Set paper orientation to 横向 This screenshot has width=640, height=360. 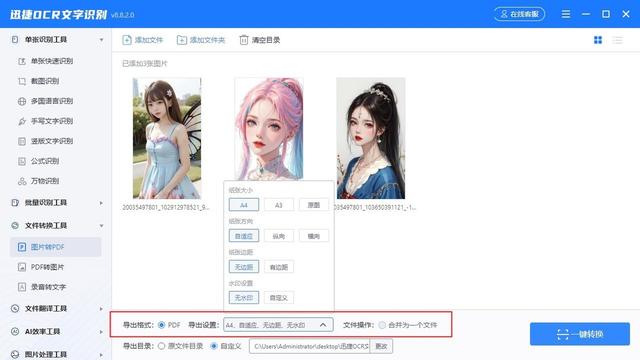pyautogui.click(x=313, y=236)
